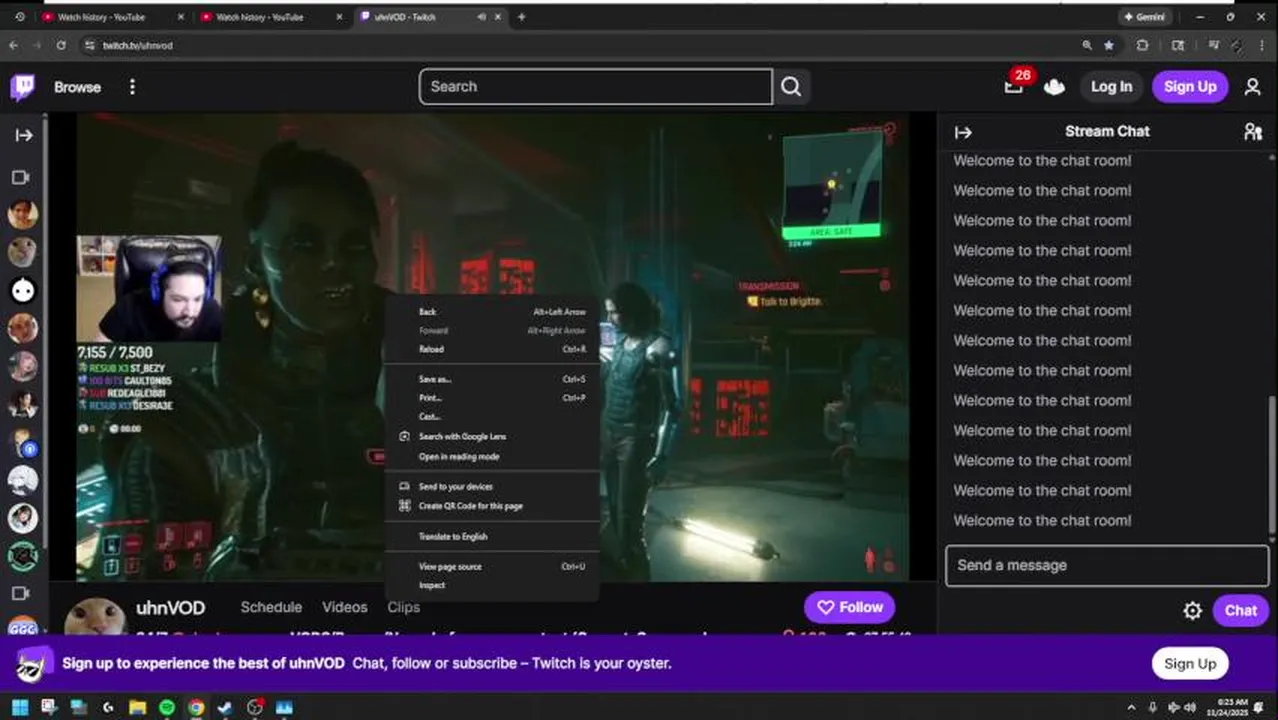This screenshot has width=1278, height=720.
Task: Open chat settings gear
Action: coord(1192,610)
